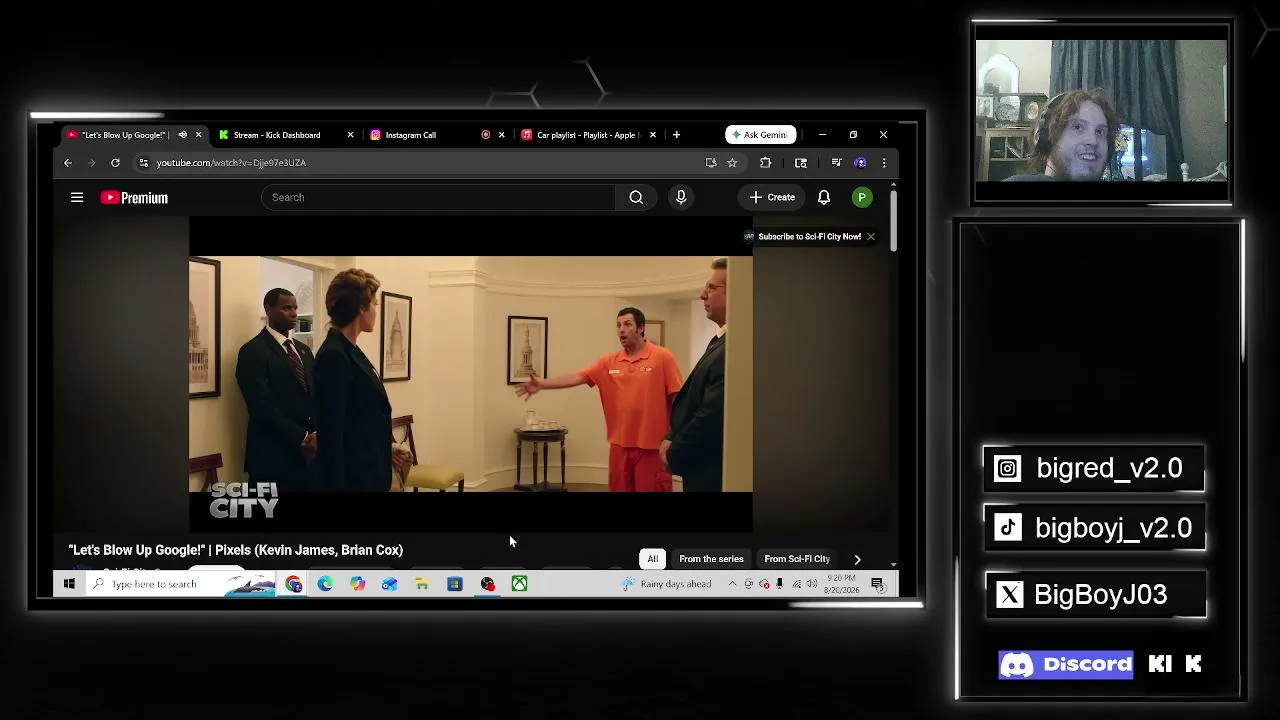Mute the YouTube tab audio icon
The width and height of the screenshot is (1280, 720).
point(182,135)
